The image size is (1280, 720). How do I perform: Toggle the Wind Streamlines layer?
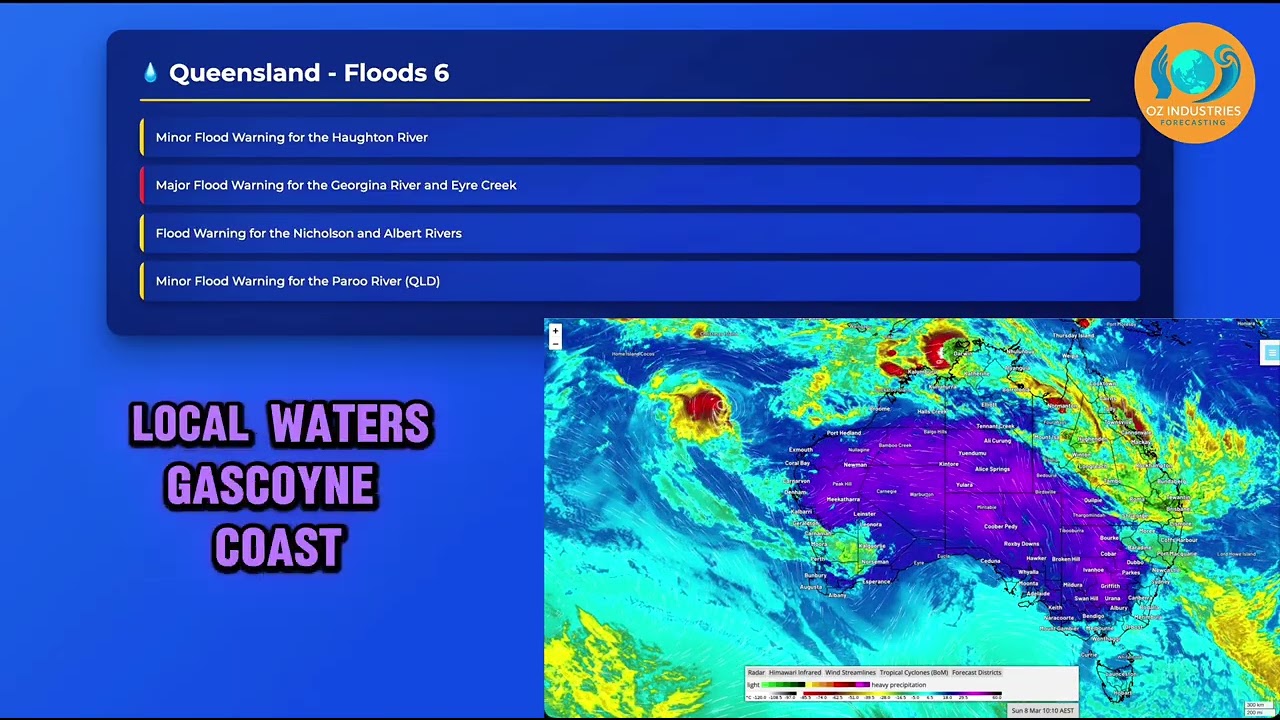click(850, 672)
